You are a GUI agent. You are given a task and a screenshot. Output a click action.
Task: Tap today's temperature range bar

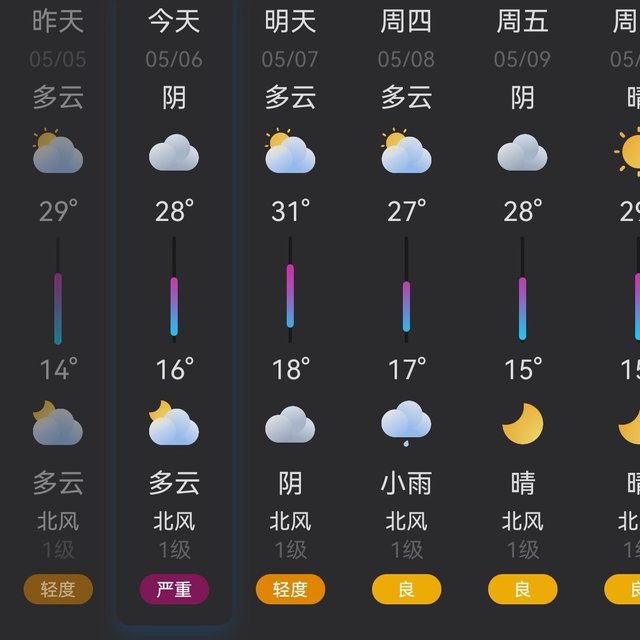(174, 289)
